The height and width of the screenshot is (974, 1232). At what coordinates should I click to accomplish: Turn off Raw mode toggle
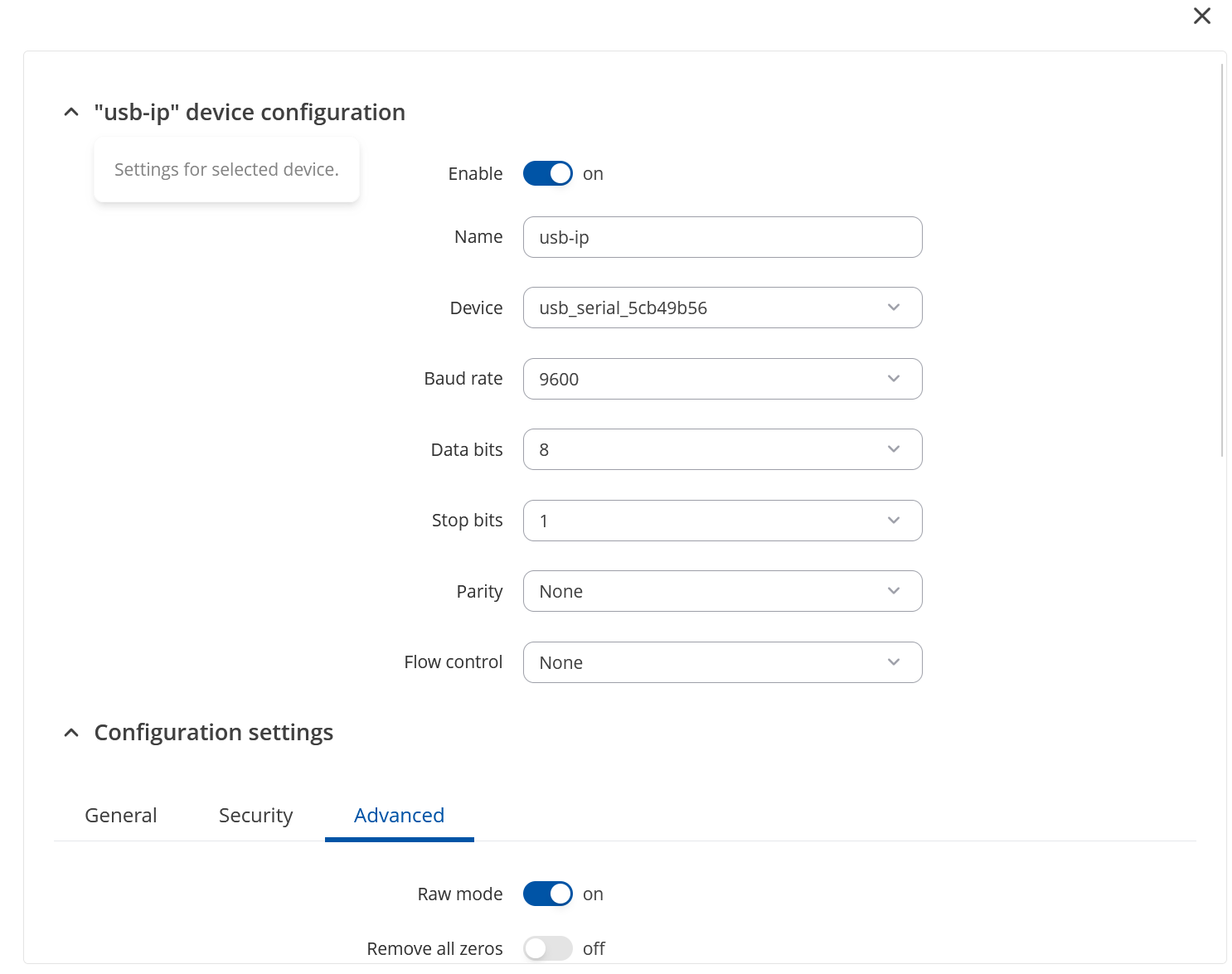coord(547,894)
